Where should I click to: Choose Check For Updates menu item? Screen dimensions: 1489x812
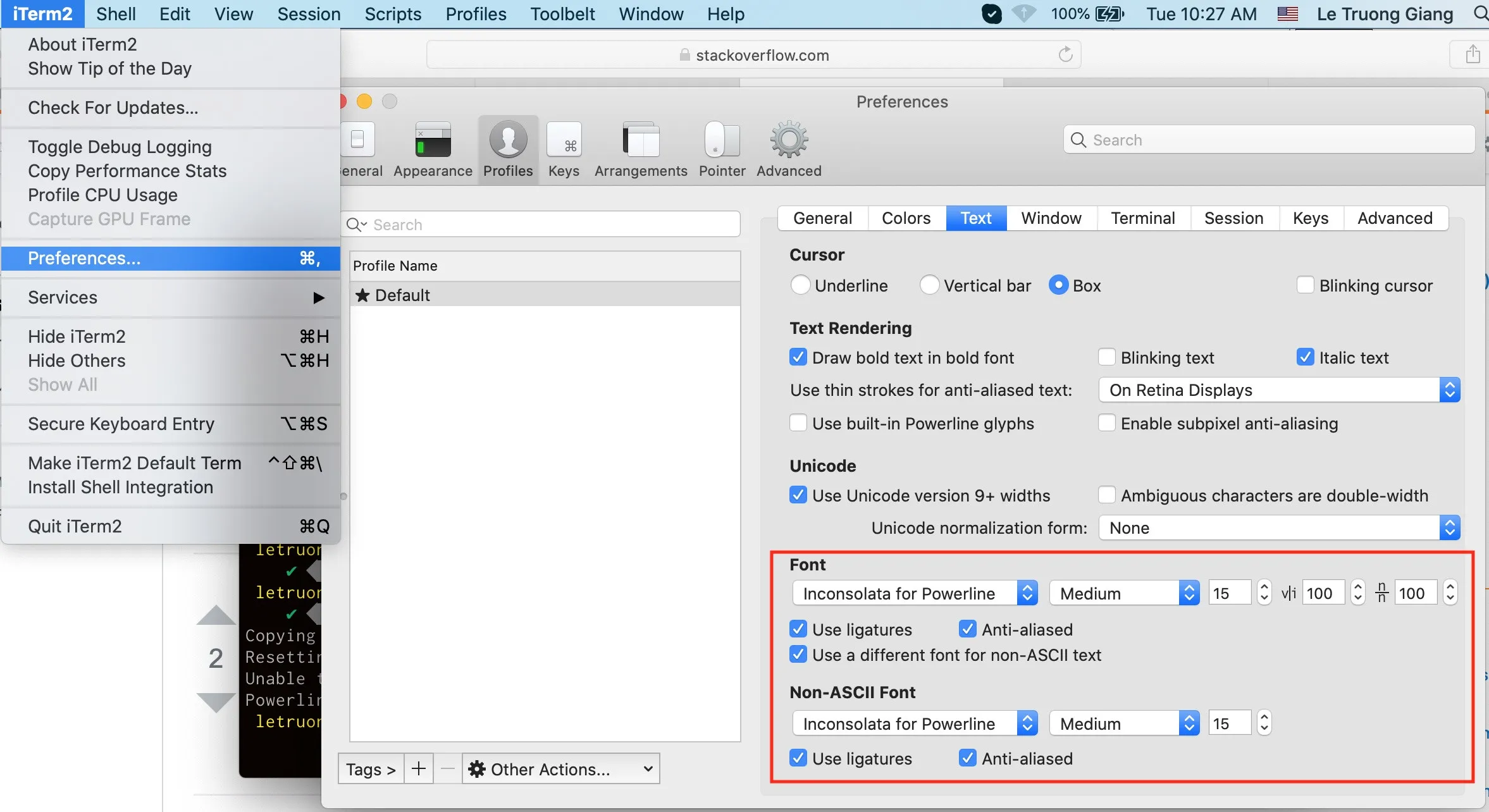pyautogui.click(x=113, y=108)
